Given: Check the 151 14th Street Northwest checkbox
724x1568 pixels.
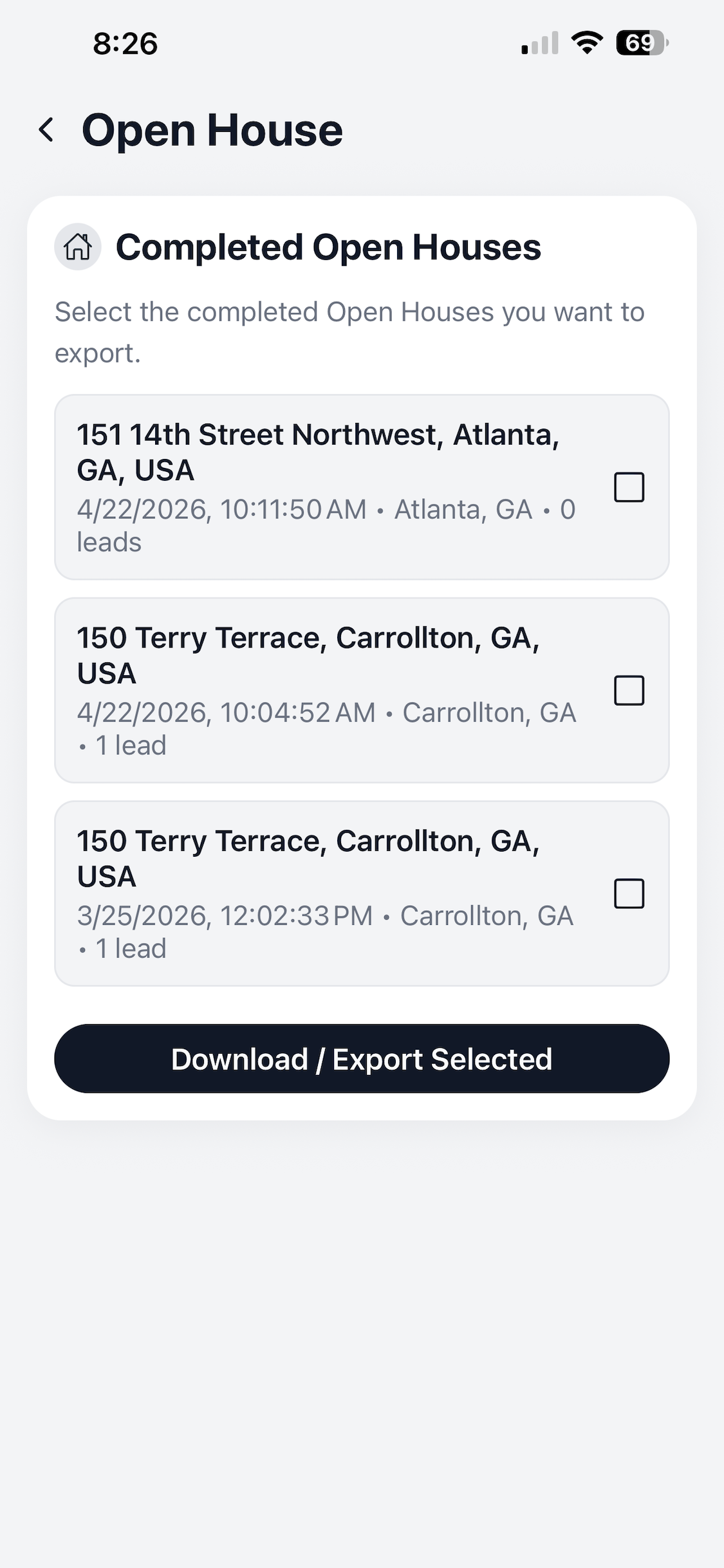Looking at the screenshot, I should tap(629, 487).
